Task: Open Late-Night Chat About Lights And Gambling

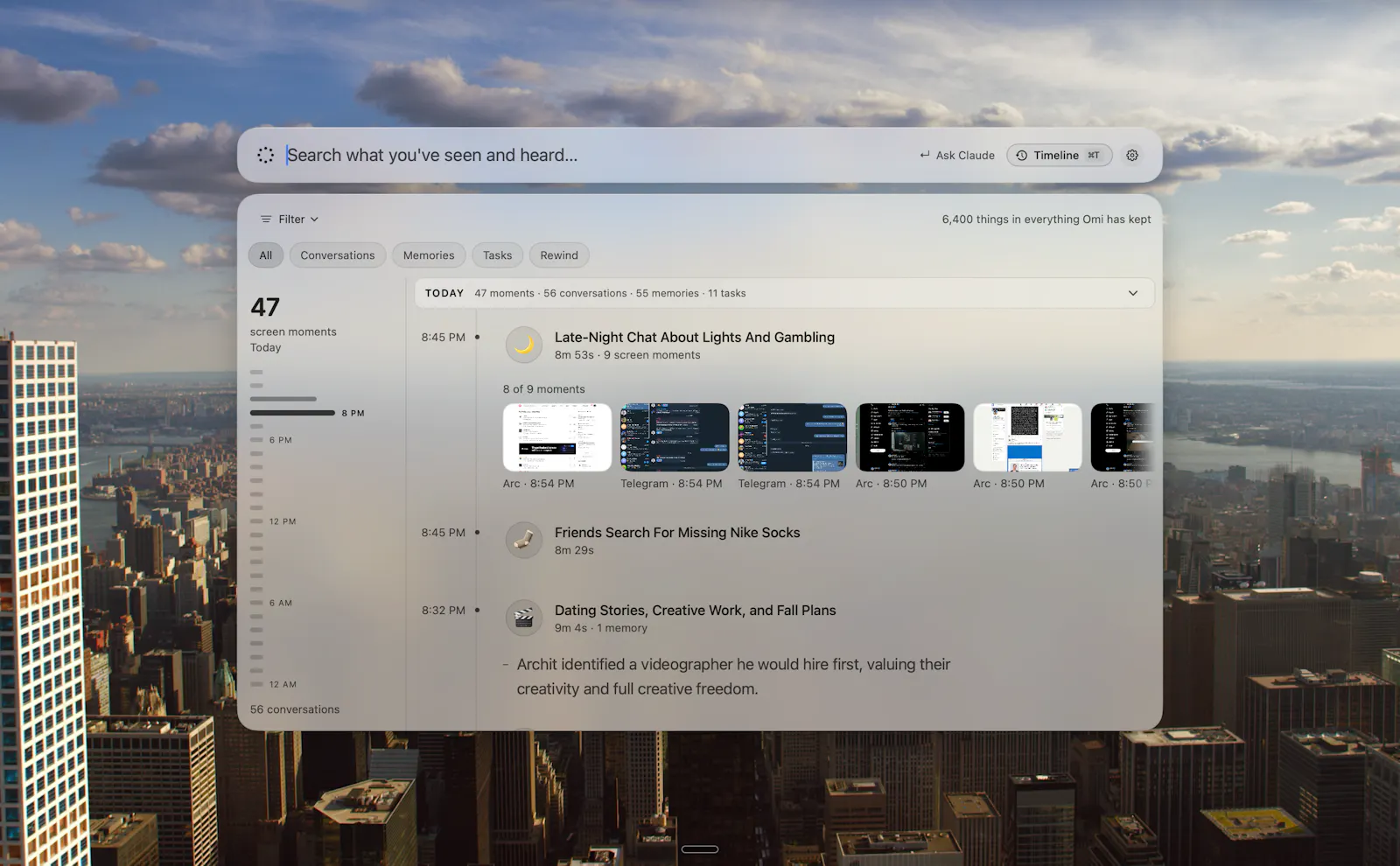Action: click(695, 338)
